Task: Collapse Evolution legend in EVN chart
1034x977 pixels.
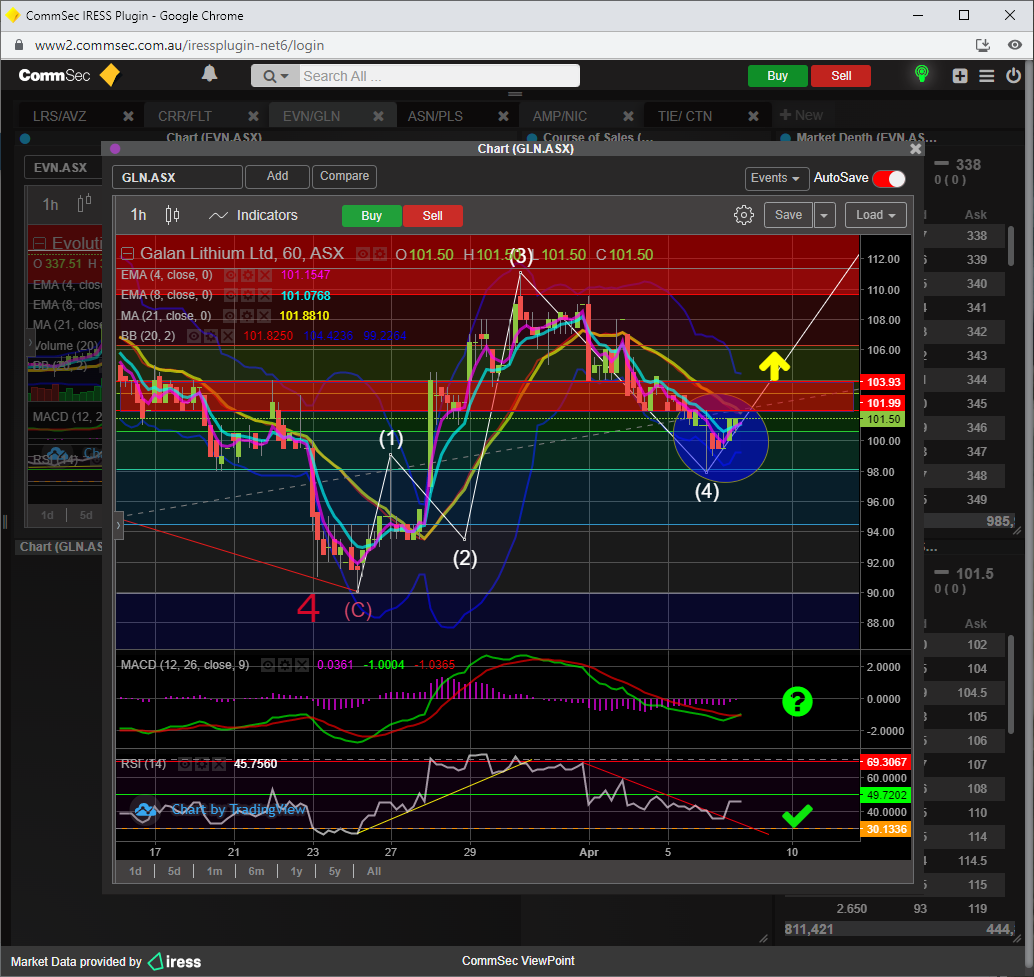Action: pos(40,243)
